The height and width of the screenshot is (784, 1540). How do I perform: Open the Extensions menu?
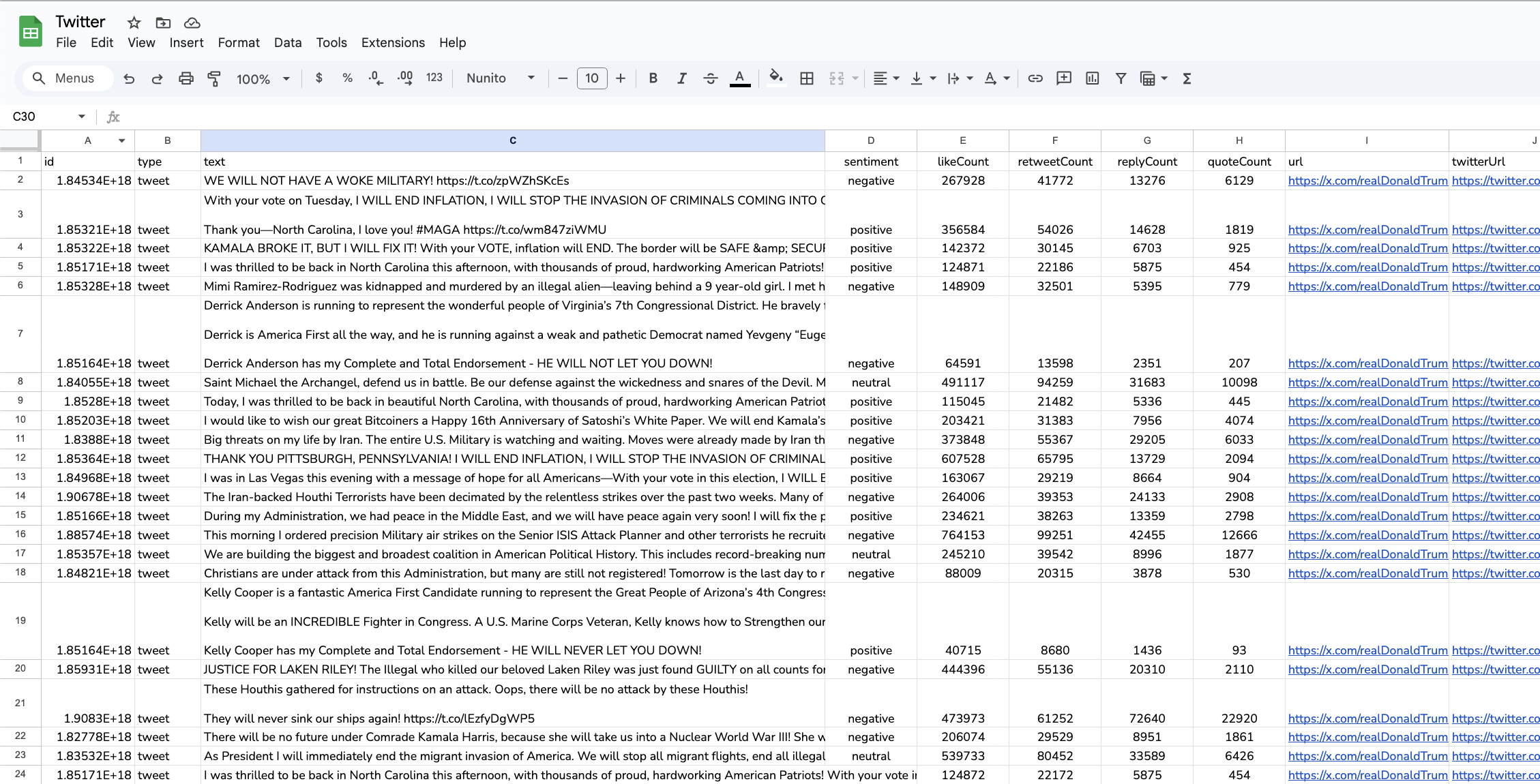(393, 42)
